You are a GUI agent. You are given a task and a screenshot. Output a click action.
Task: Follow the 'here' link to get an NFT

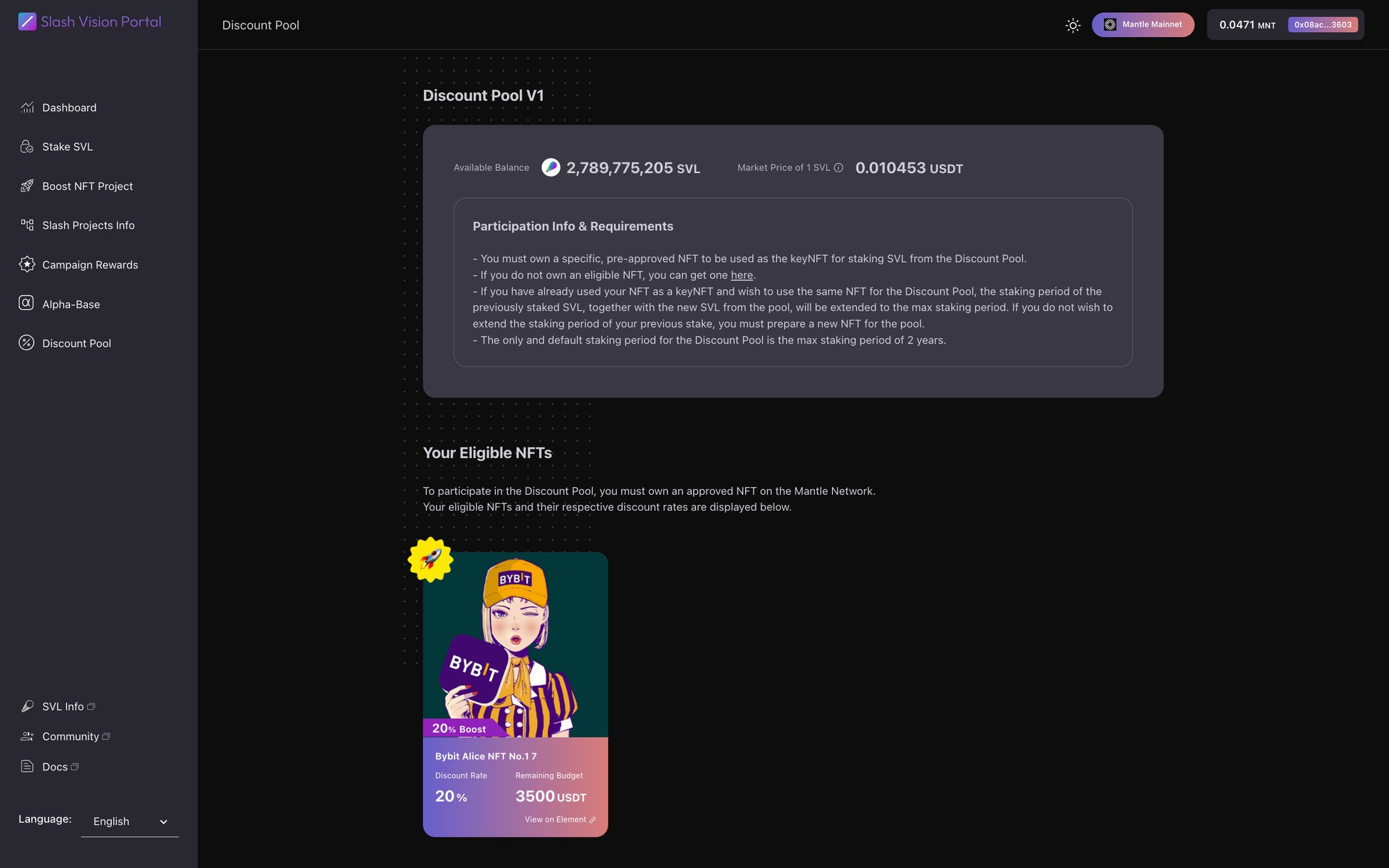742,275
